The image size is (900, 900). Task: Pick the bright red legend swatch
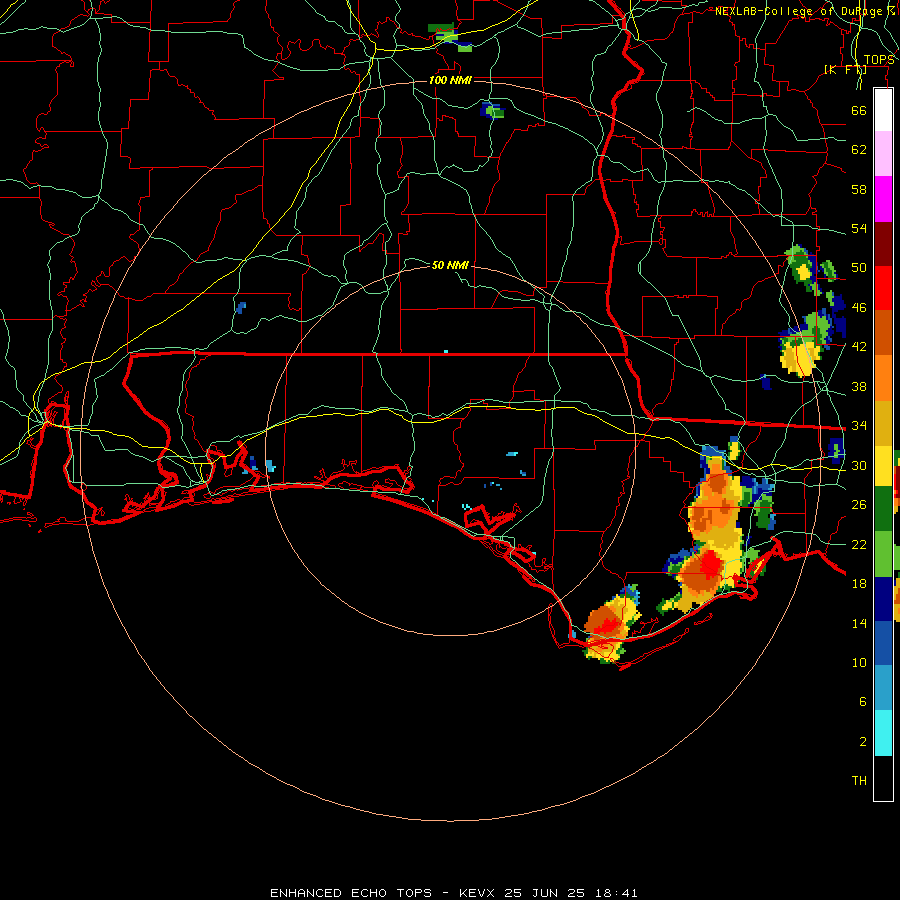click(x=883, y=288)
